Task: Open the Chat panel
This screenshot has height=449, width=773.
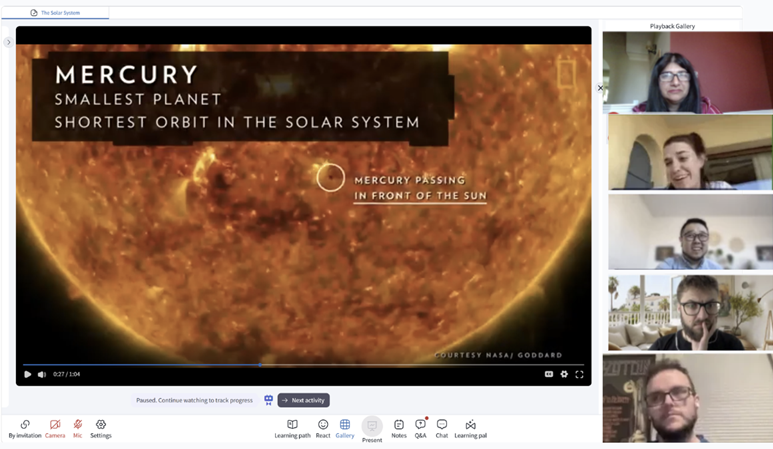Action: click(442, 428)
